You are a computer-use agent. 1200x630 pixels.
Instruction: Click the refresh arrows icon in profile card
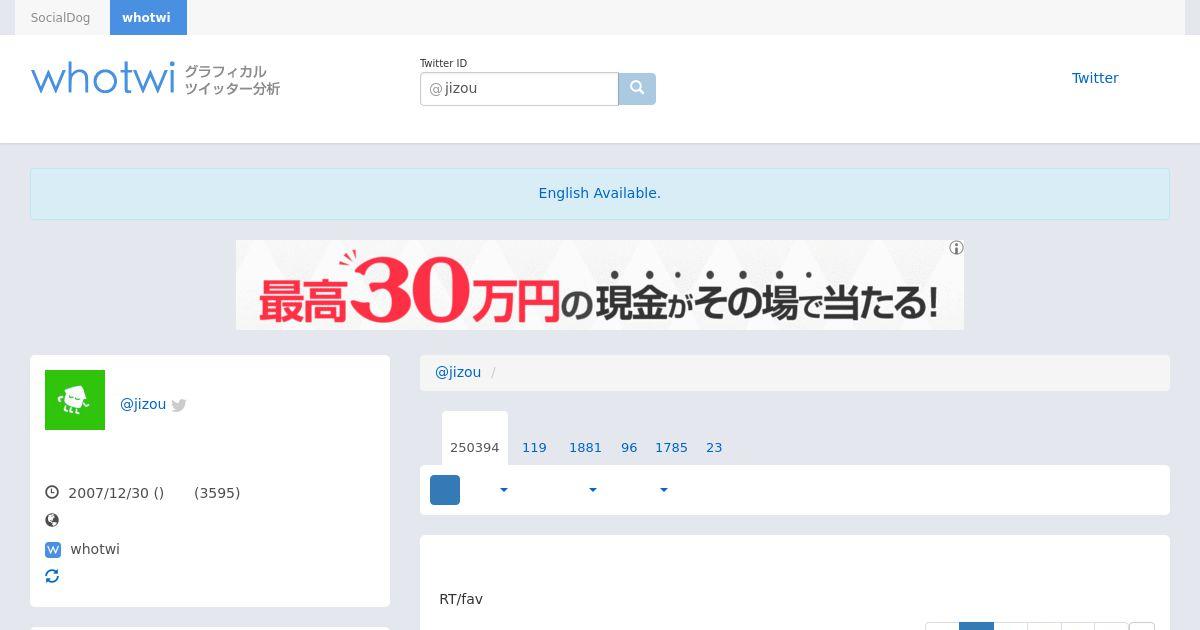click(x=52, y=576)
